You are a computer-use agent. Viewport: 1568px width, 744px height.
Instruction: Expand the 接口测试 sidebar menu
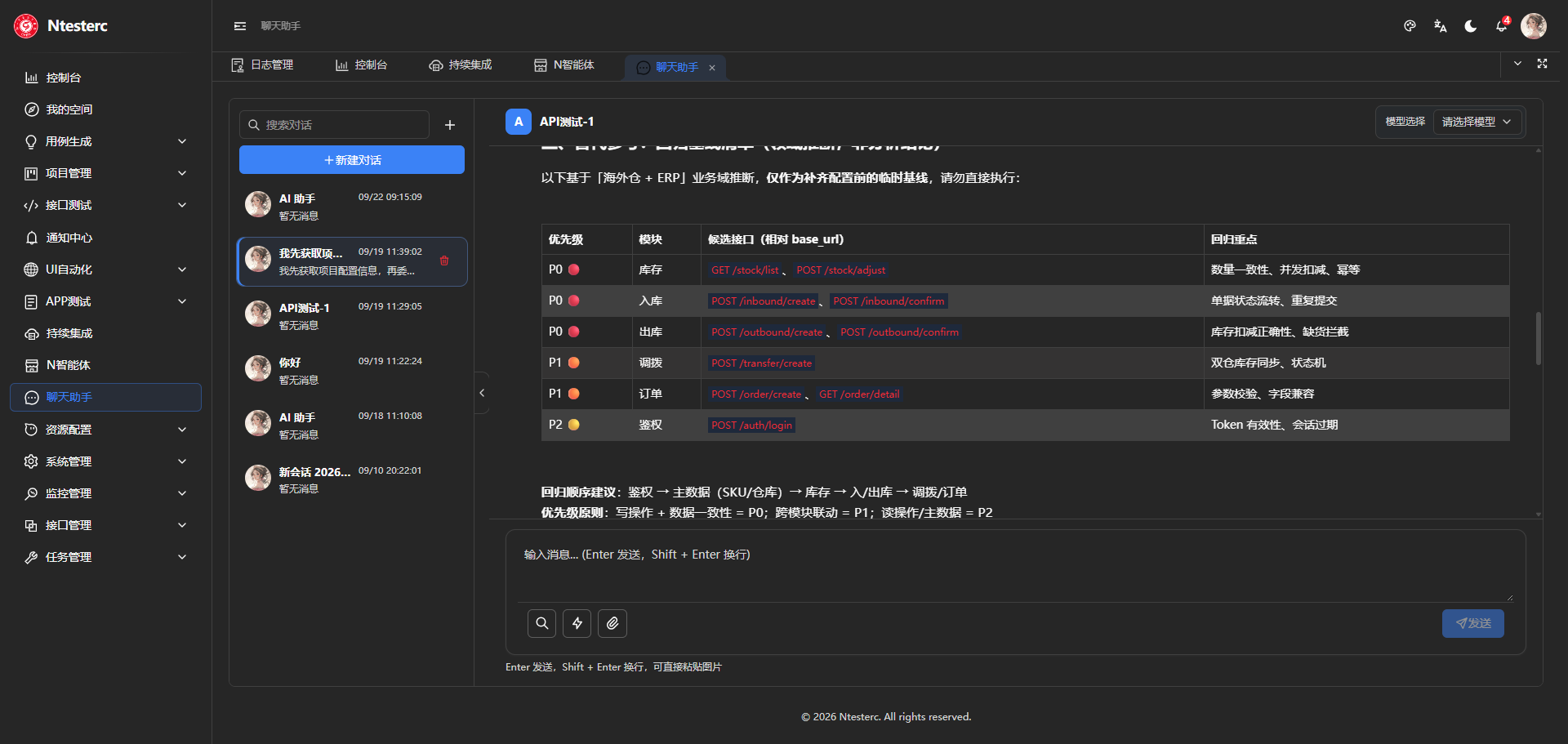pyautogui.click(x=106, y=205)
